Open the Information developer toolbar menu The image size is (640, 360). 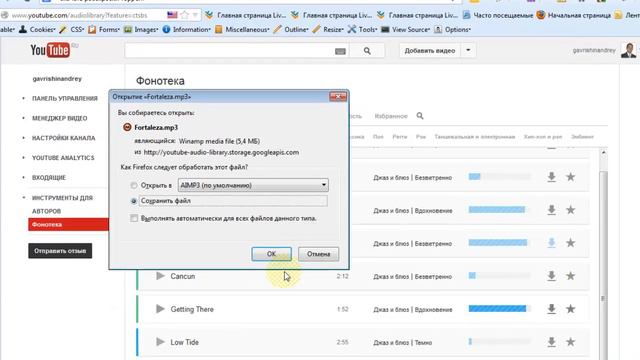tap(187, 29)
